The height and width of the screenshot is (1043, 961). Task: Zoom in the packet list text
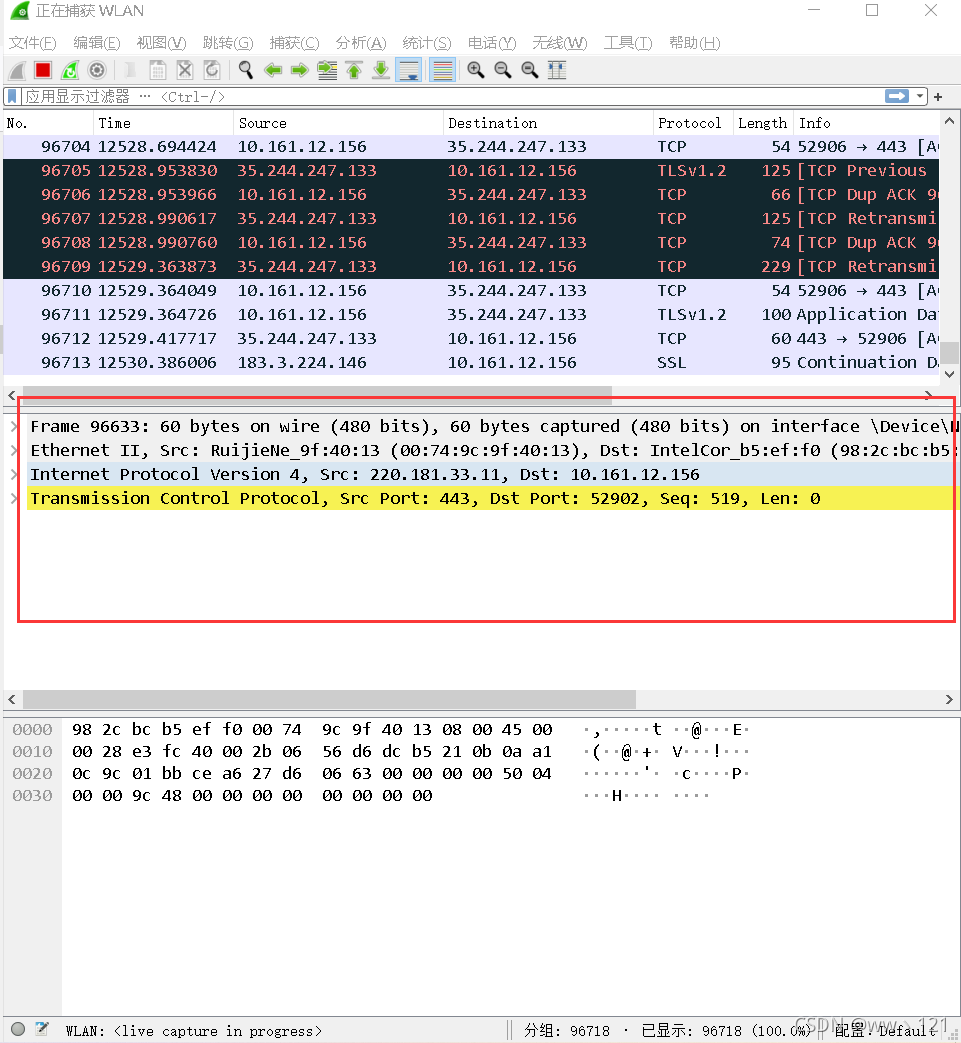point(476,70)
